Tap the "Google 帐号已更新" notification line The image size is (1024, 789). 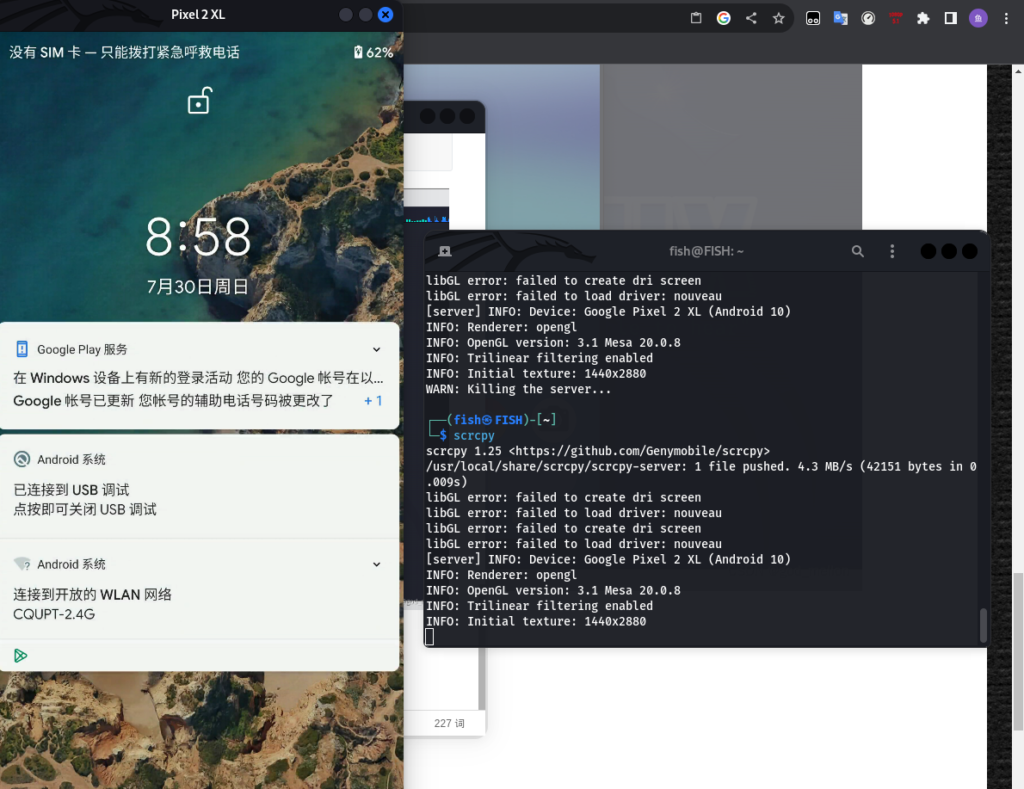click(x=173, y=401)
